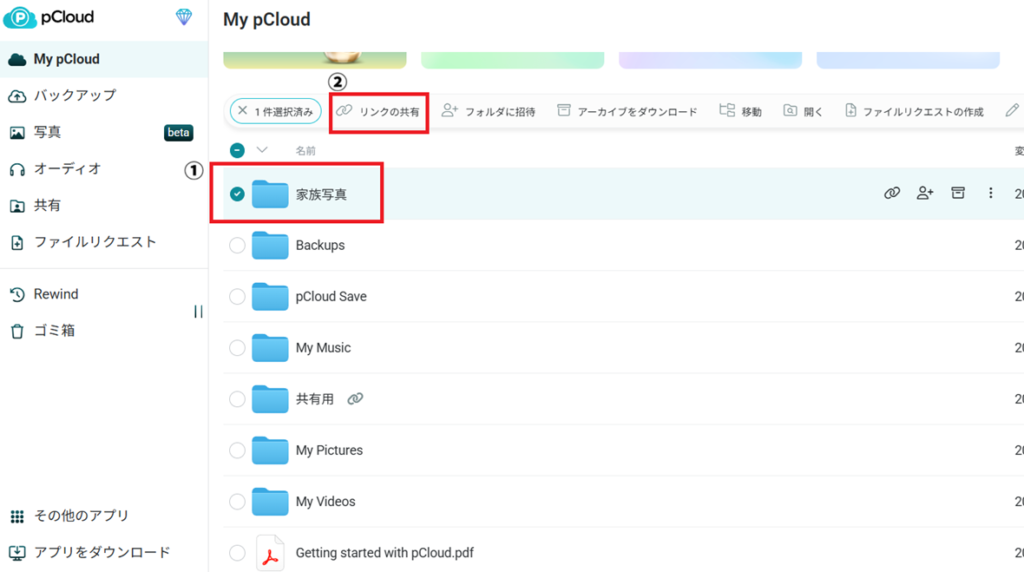Image resolution: width=1024 pixels, height=572 pixels.
Task: Click the link icon in 家族写真 row
Action: coord(892,193)
